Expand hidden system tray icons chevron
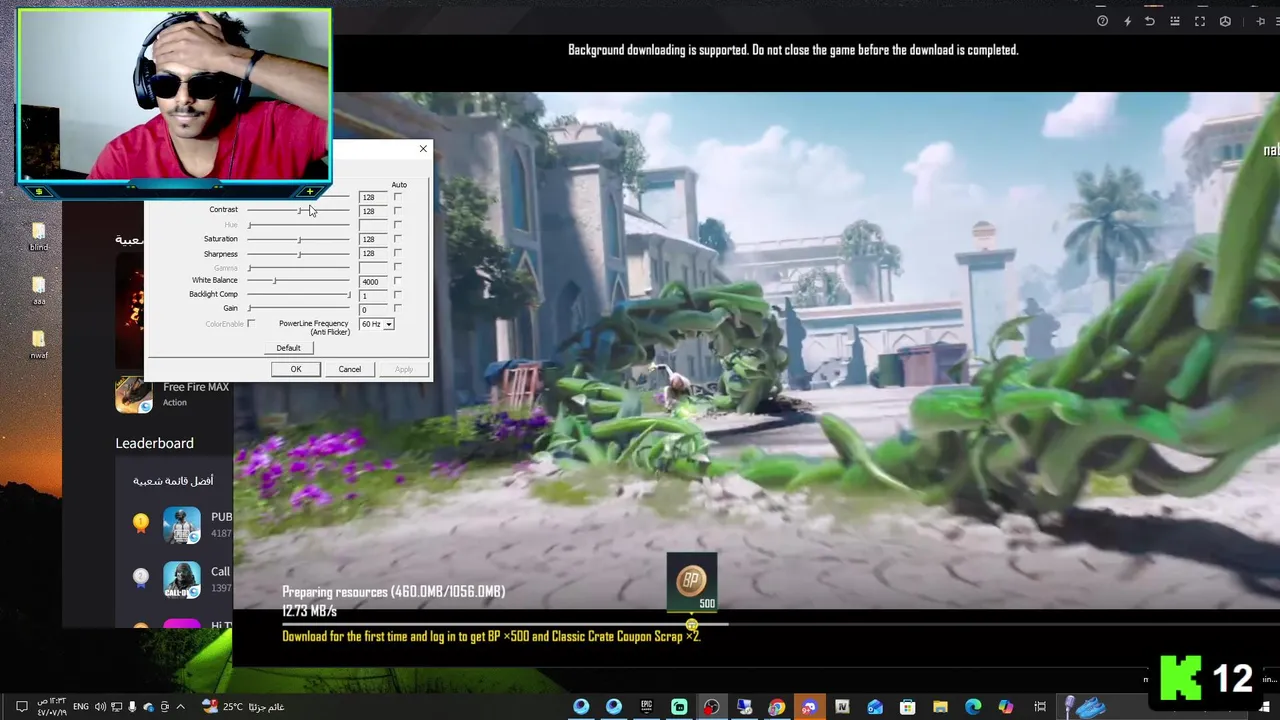The height and width of the screenshot is (720, 1280). coord(182,707)
